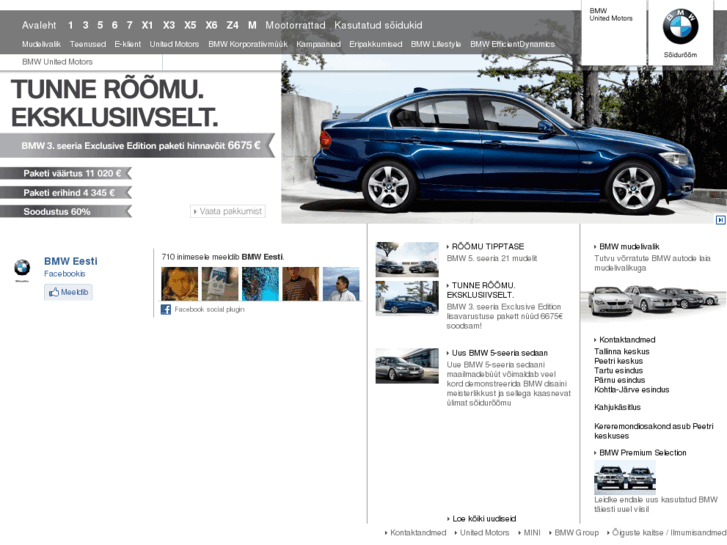This screenshot has height=545, width=727.
Task: Open the X1 model menu
Action: [x=147, y=25]
